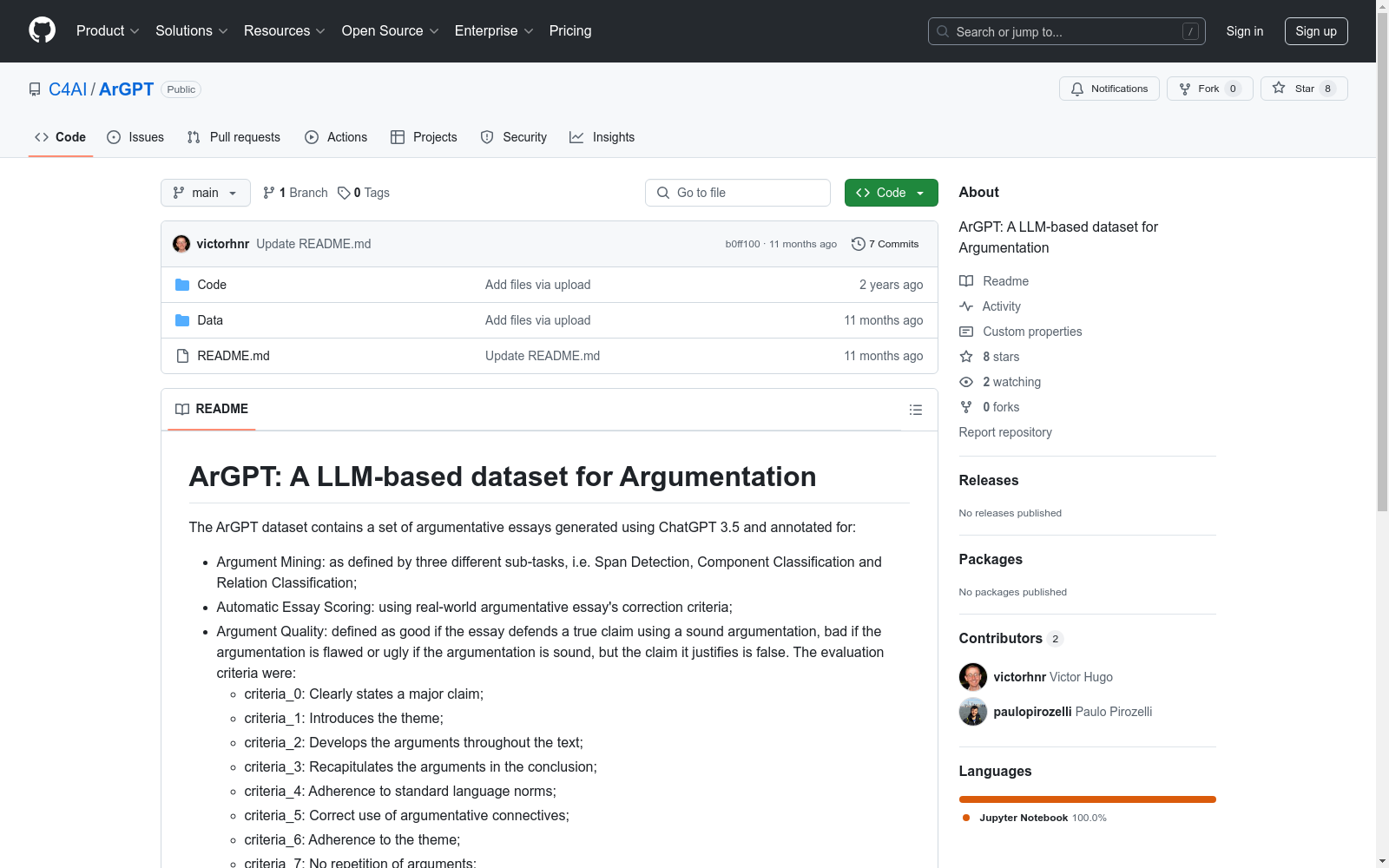Fork the repository

tap(1210, 89)
